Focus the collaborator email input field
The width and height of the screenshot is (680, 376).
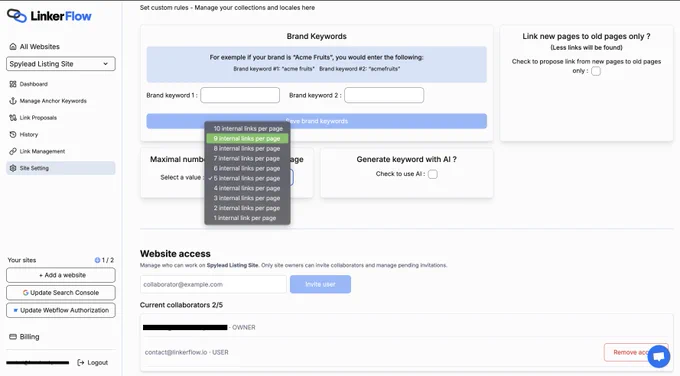(x=213, y=284)
